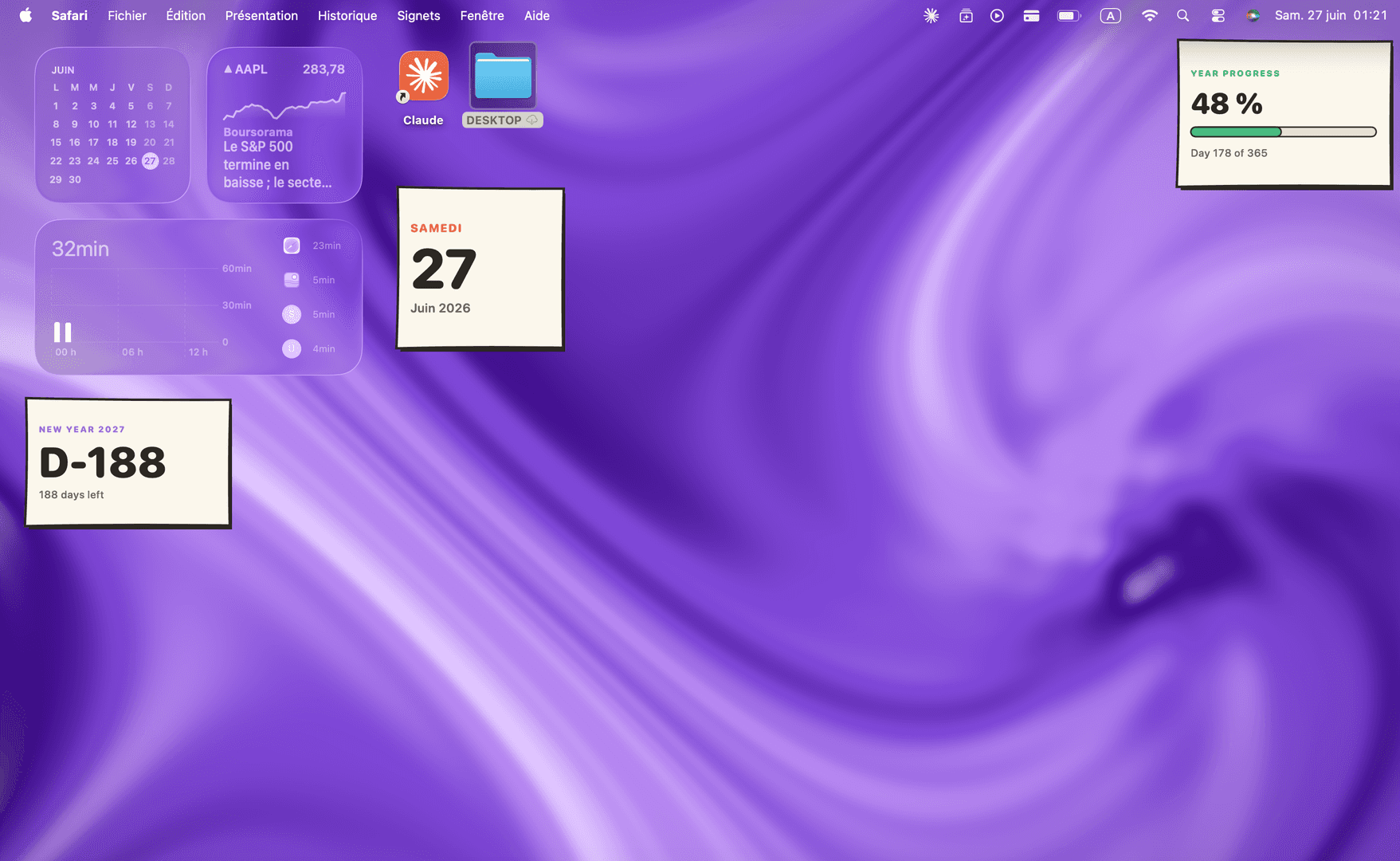Screen dimensions: 1400x861
Task: Click the date and time Sam. 27 juin 01:21
Action: tap(1331, 15)
